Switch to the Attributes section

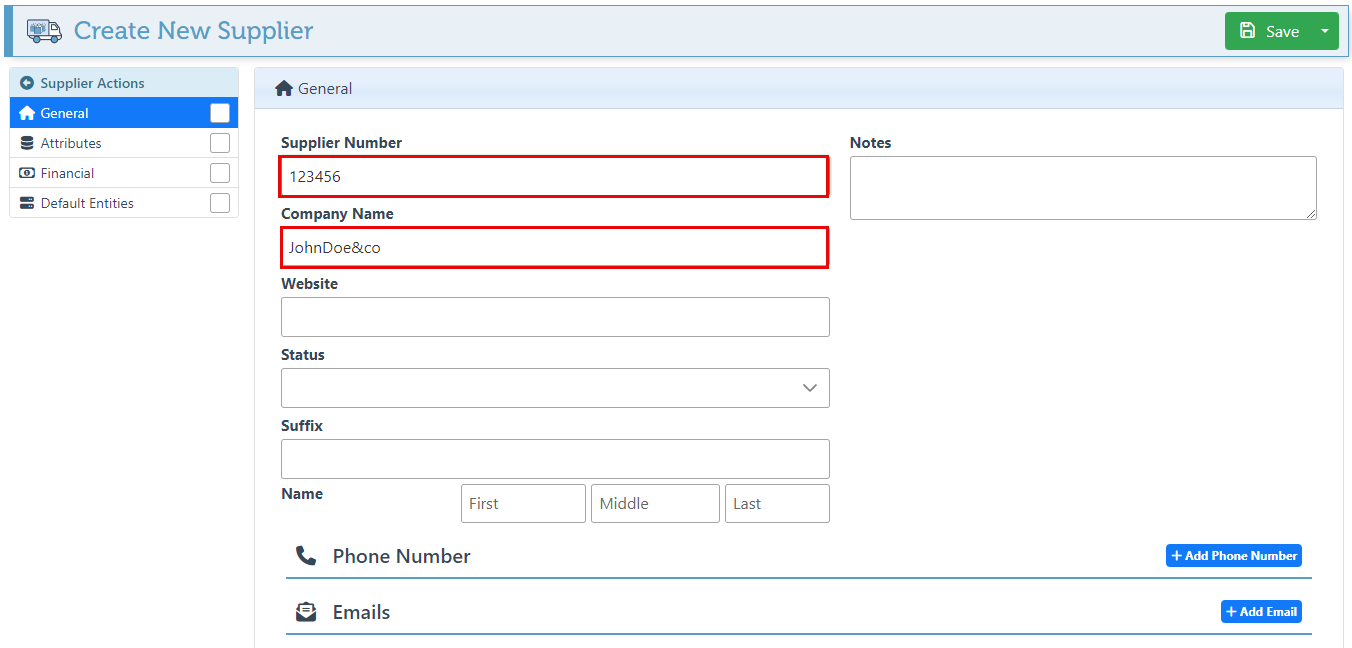coord(71,143)
